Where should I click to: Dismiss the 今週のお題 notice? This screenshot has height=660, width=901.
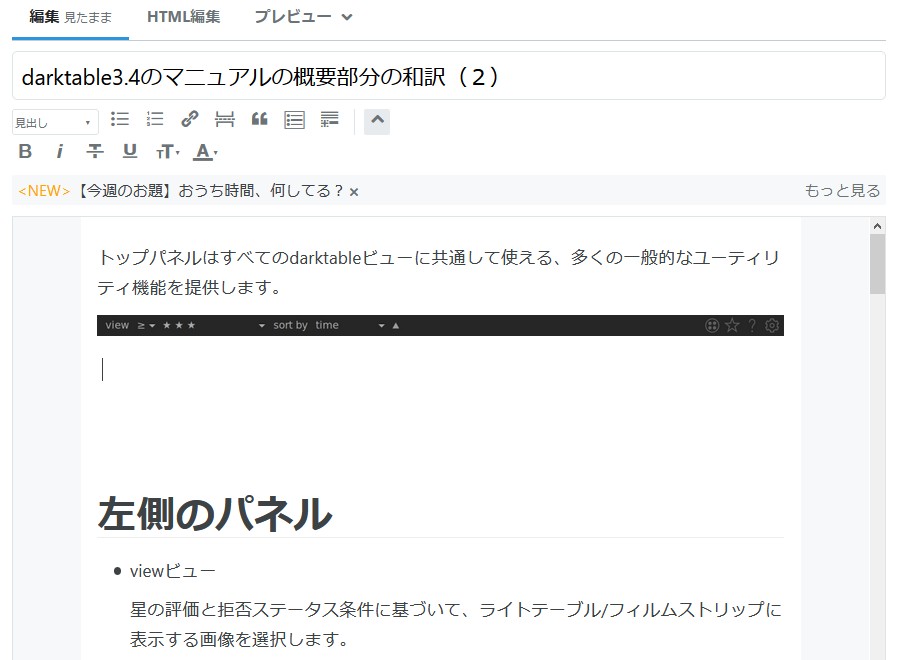pos(354,192)
